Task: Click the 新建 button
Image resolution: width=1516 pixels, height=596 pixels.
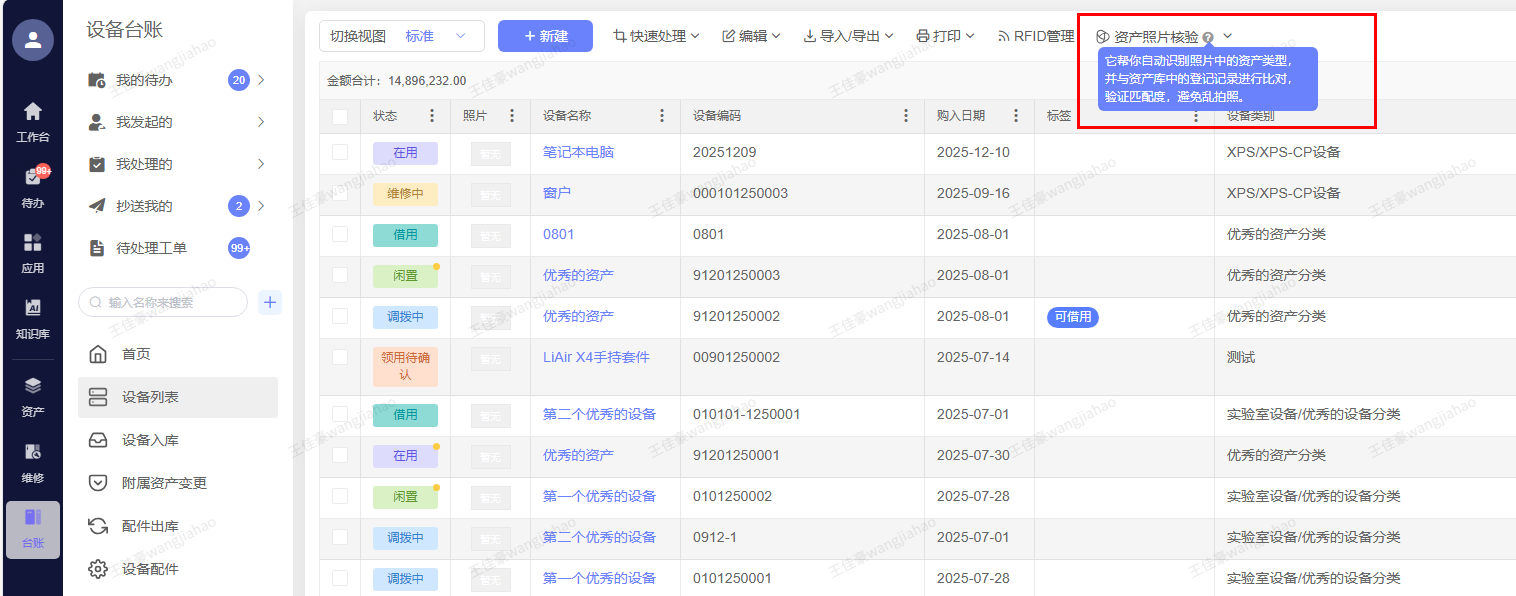Action: [545, 36]
